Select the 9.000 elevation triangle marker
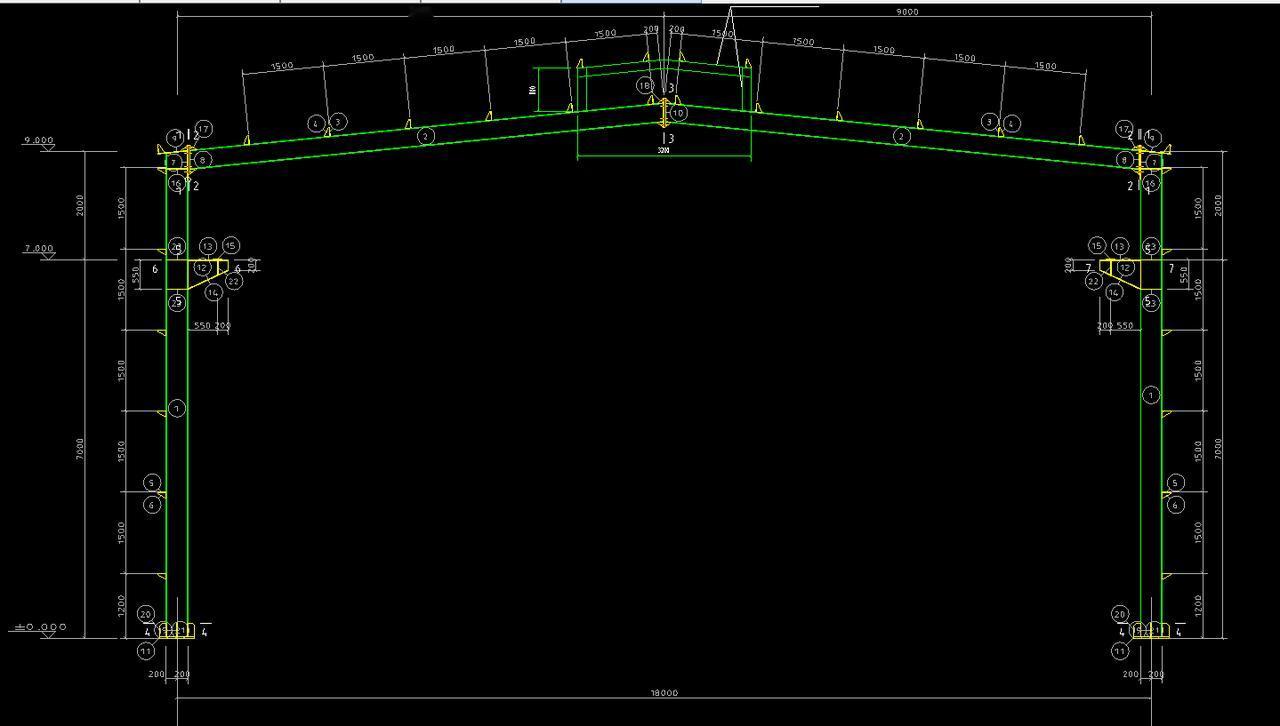1280x726 pixels. pyautogui.click(x=47, y=149)
